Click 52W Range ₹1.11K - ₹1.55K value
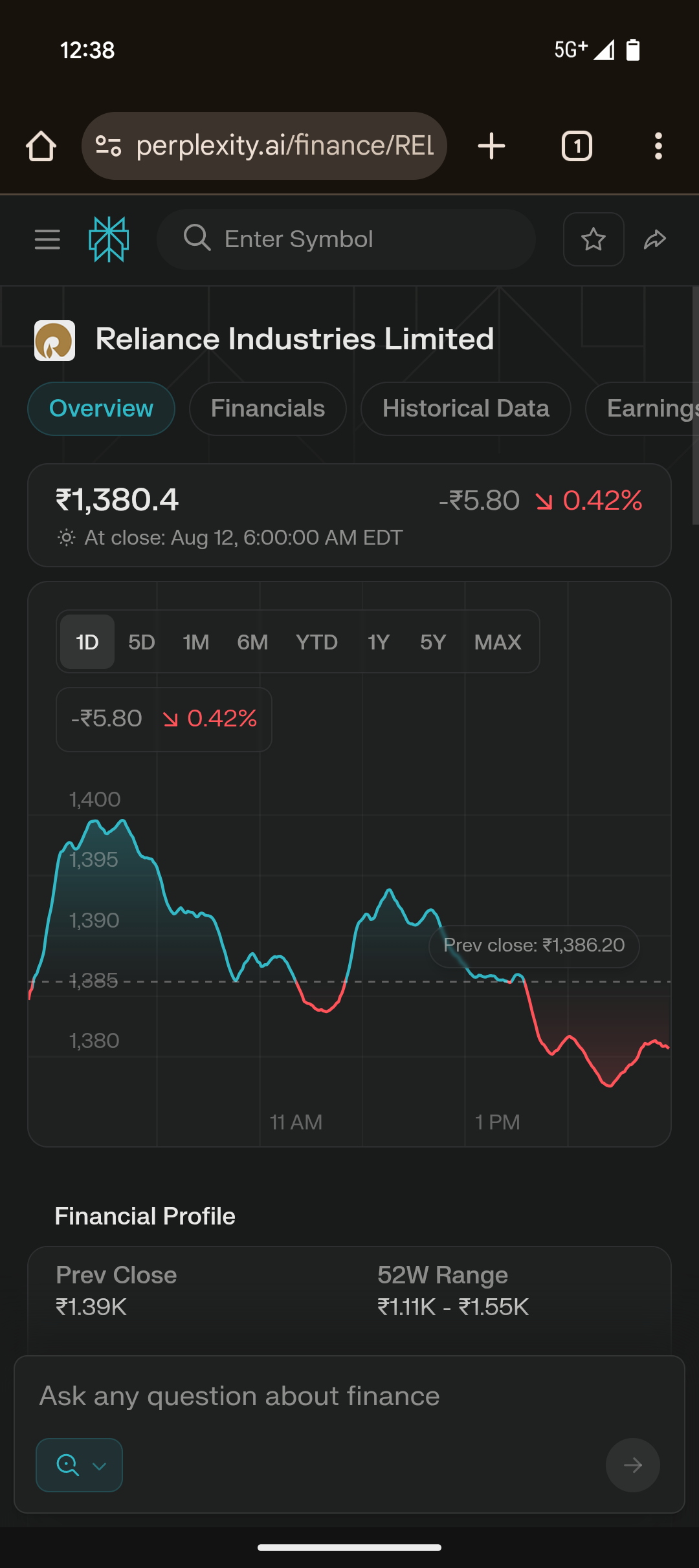 point(453,1307)
